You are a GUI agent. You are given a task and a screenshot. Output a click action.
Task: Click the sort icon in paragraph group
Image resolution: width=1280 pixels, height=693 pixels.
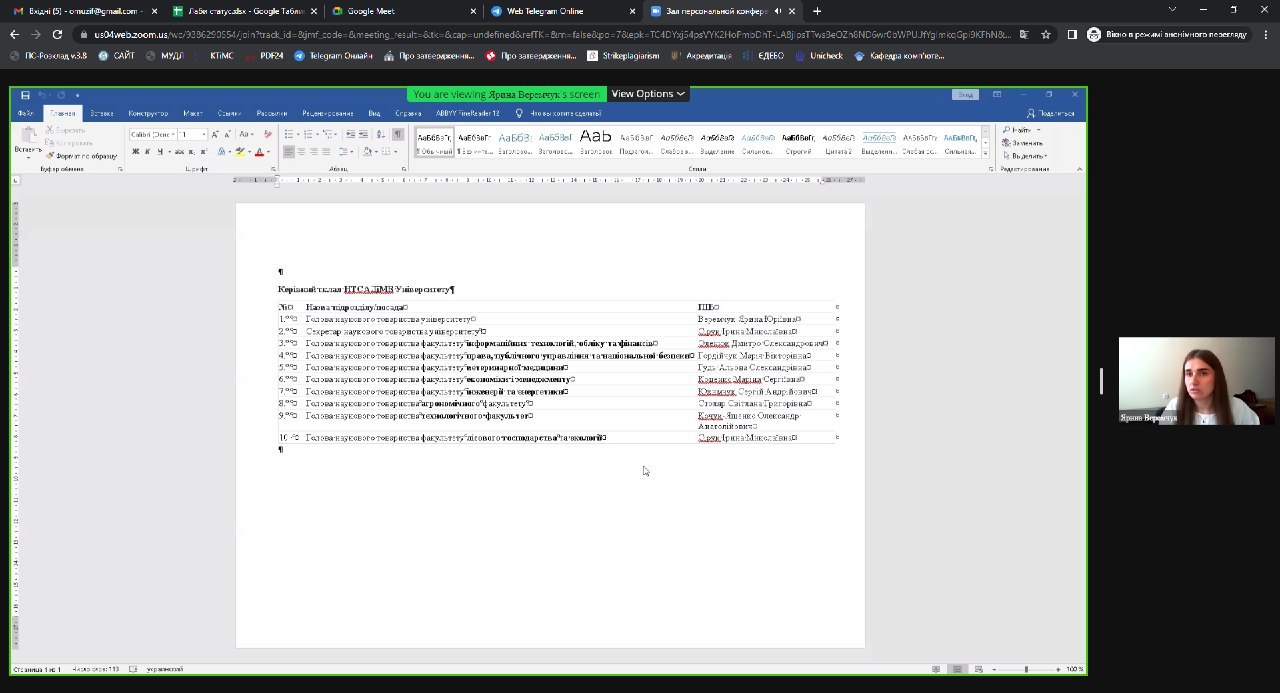click(381, 134)
